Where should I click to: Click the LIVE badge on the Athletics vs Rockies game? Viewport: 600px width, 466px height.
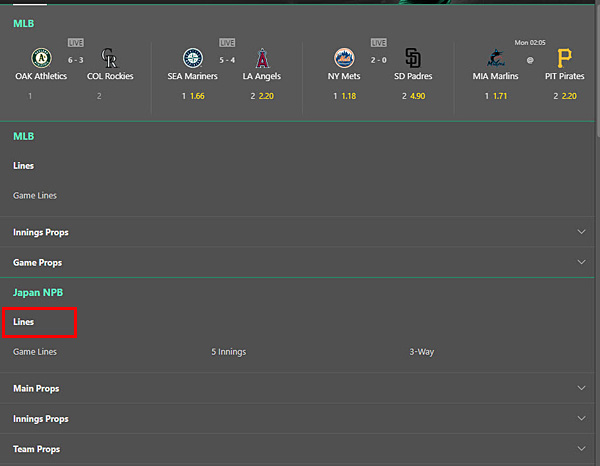pos(76,42)
